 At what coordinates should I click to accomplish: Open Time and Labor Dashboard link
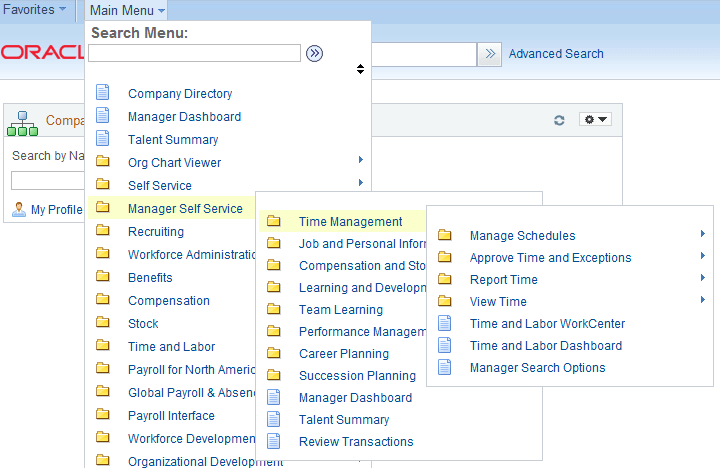pyautogui.click(x=546, y=345)
